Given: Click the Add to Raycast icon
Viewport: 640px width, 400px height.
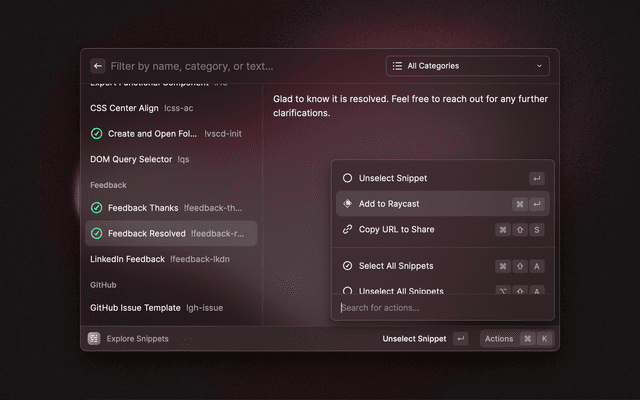Looking at the screenshot, I should pyautogui.click(x=347, y=204).
